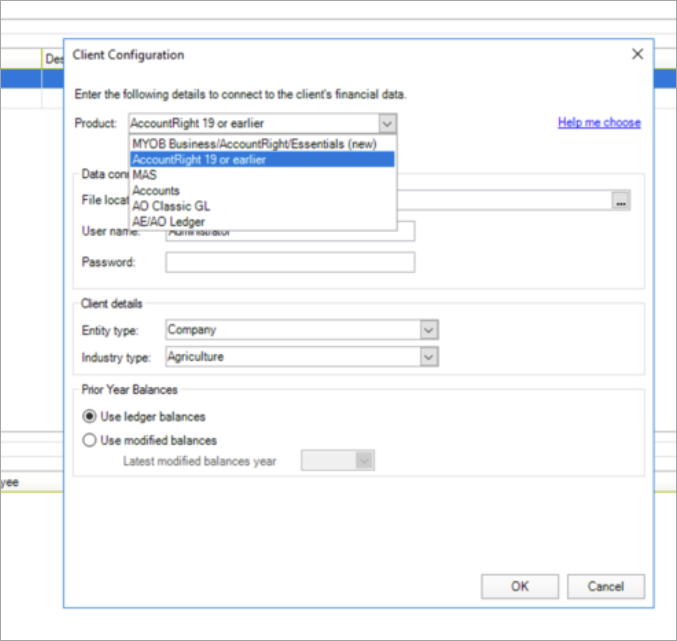Screen dimensions: 677x641
Task: Close the Client Configuration dialog
Action: (637, 54)
